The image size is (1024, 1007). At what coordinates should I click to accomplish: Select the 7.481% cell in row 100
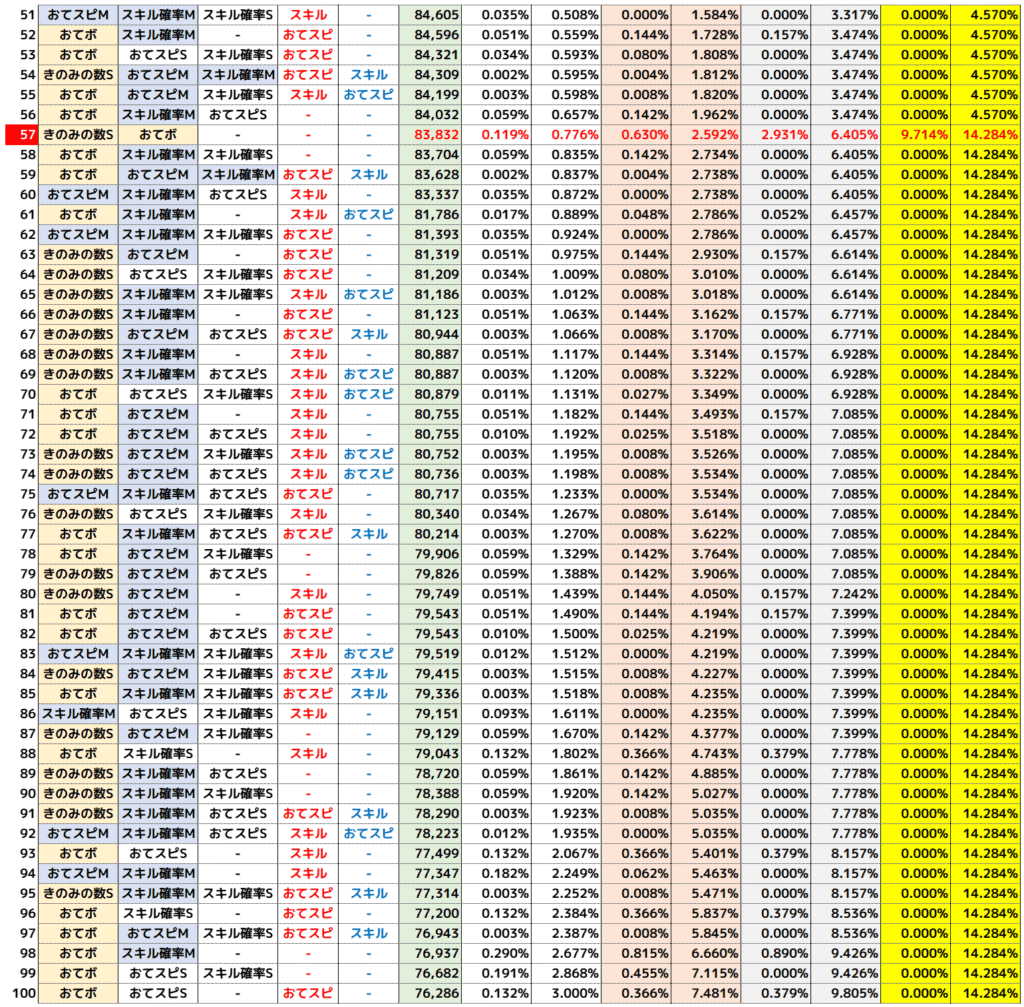(x=707, y=993)
